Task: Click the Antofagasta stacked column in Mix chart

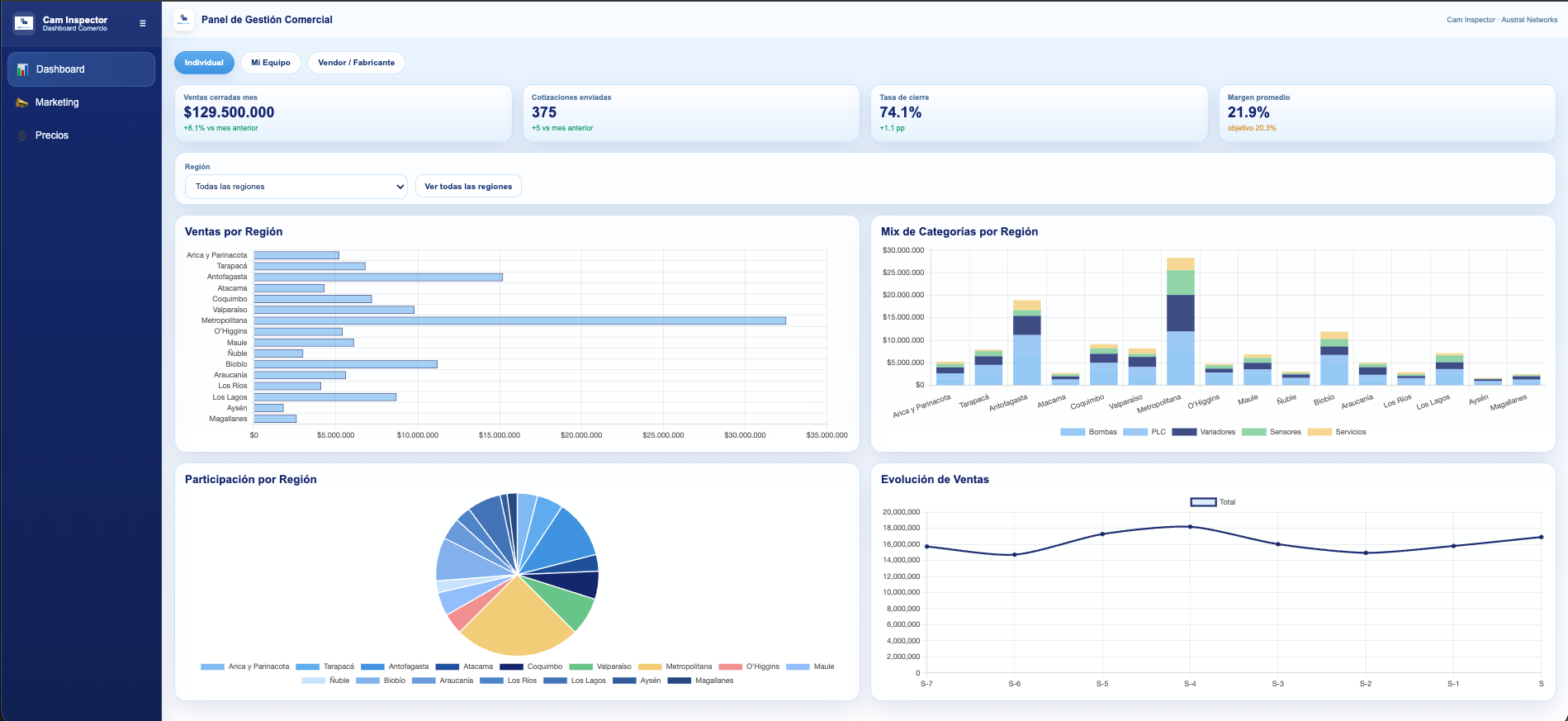Action: [x=1027, y=343]
